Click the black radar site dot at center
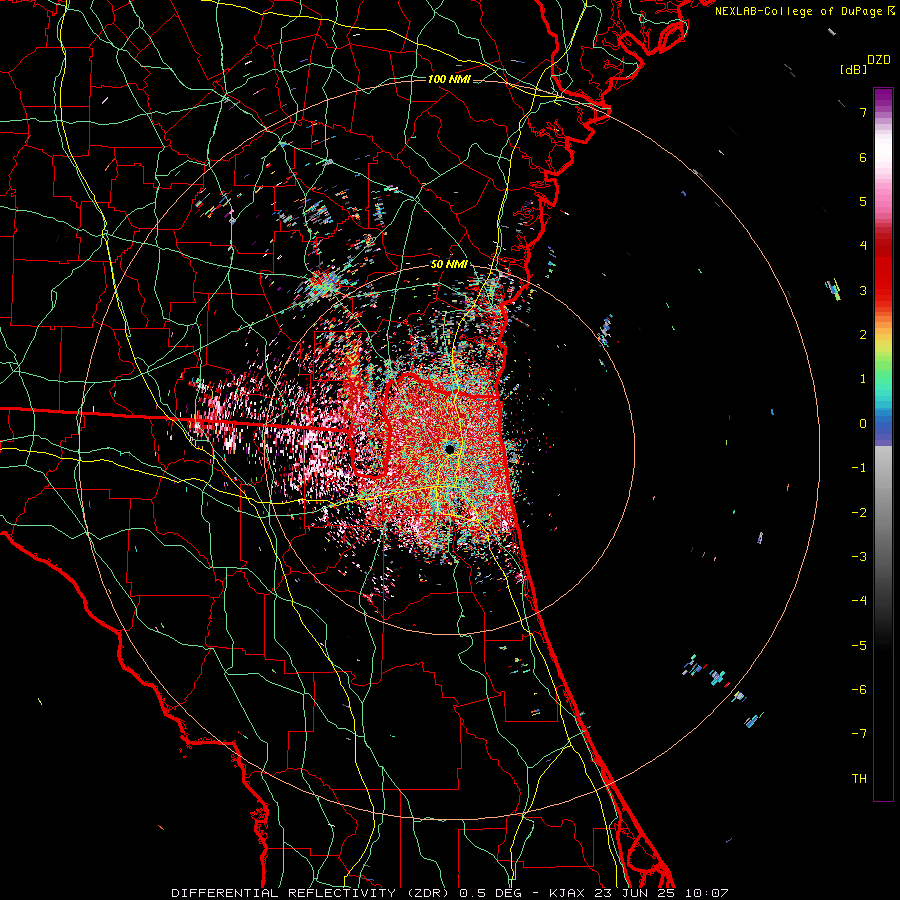Viewport: 900px width, 900px height. (x=449, y=448)
